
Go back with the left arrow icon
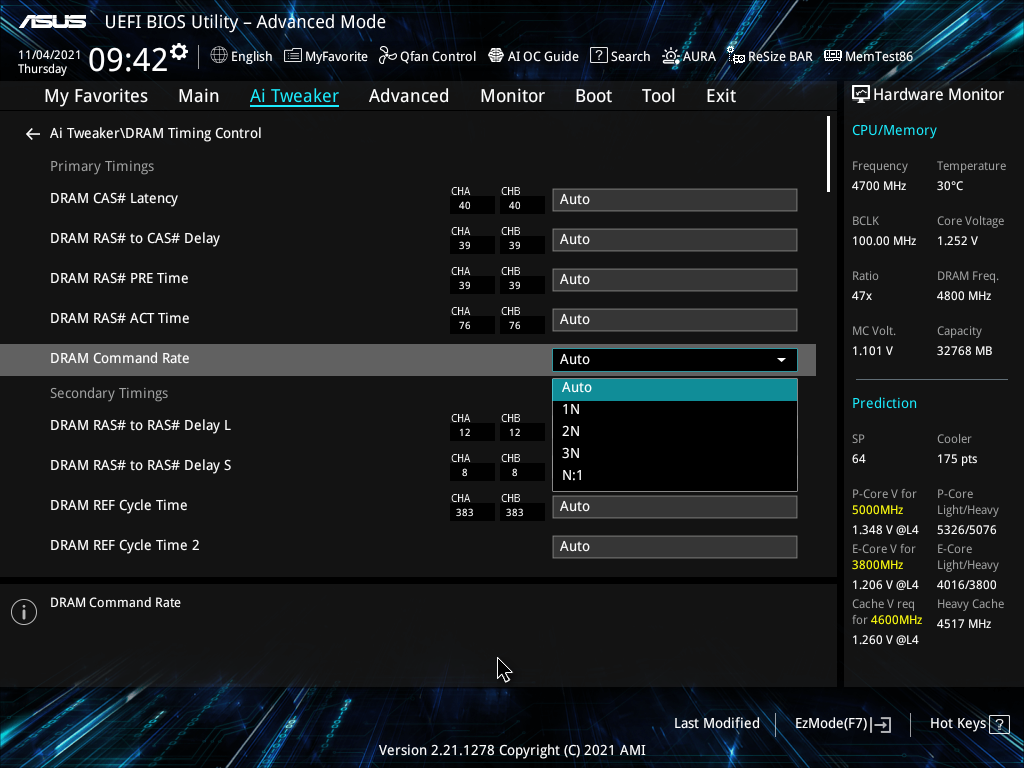point(33,134)
